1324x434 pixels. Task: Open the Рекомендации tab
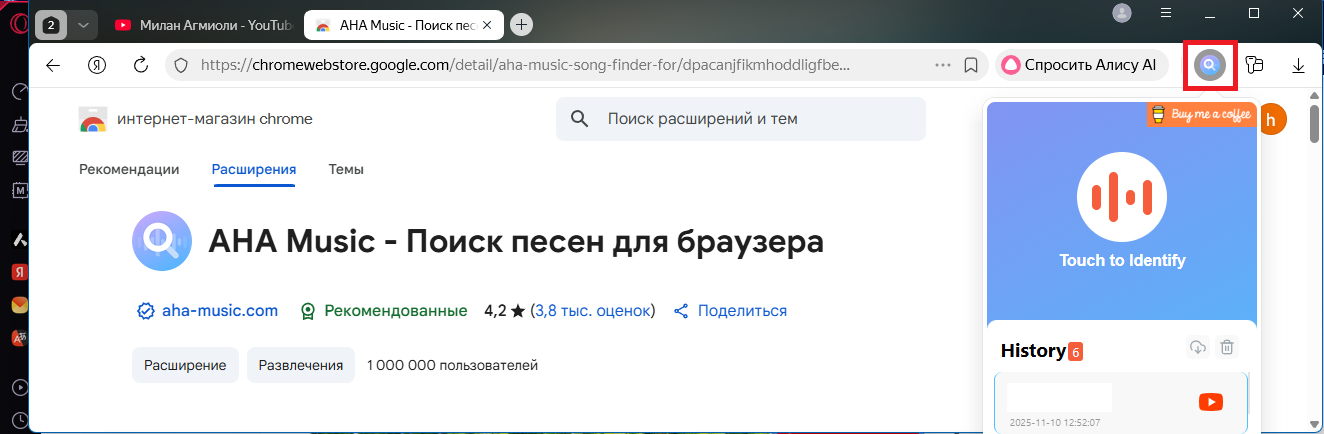pyautogui.click(x=129, y=170)
